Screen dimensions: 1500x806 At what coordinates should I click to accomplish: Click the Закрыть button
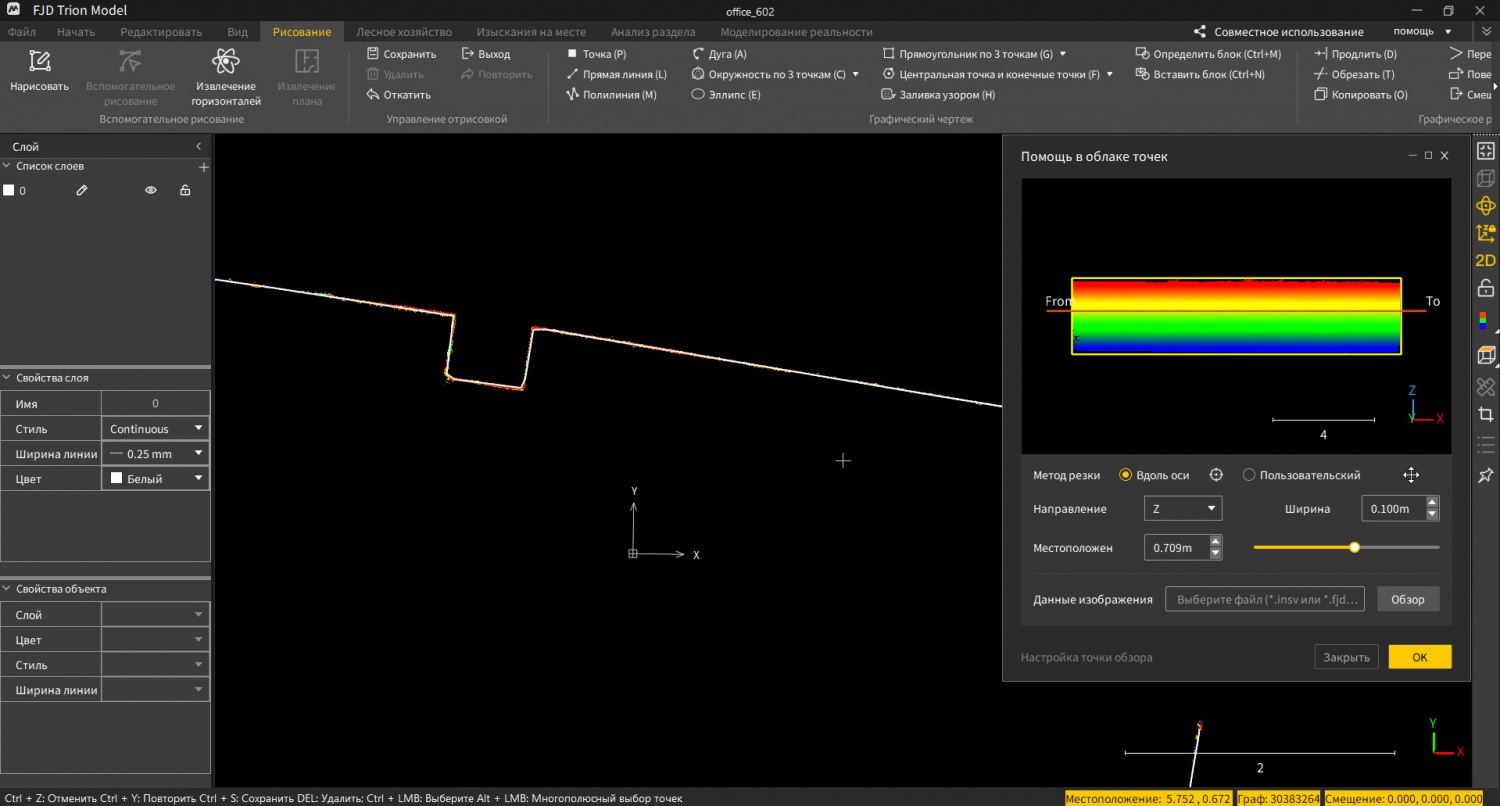click(1347, 657)
